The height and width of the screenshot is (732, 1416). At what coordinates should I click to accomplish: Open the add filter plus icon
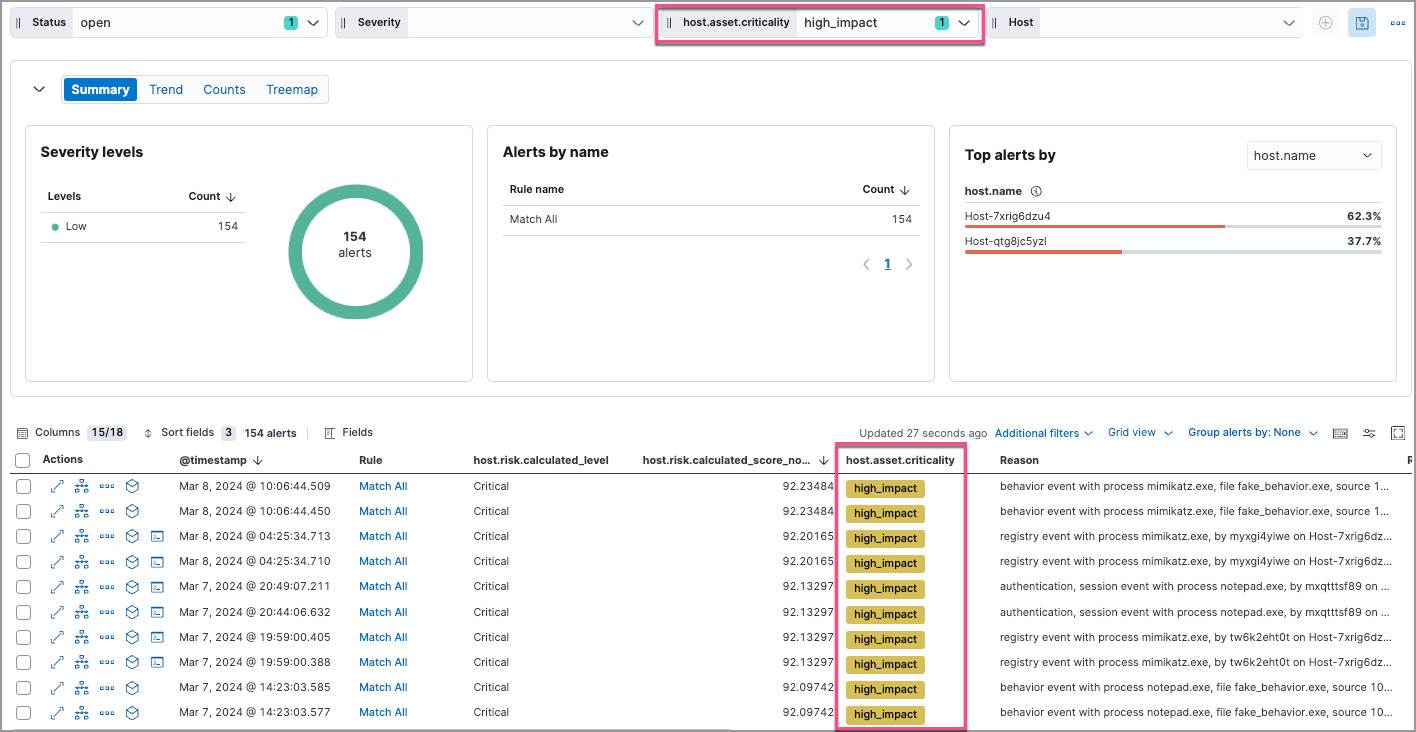[1325, 22]
